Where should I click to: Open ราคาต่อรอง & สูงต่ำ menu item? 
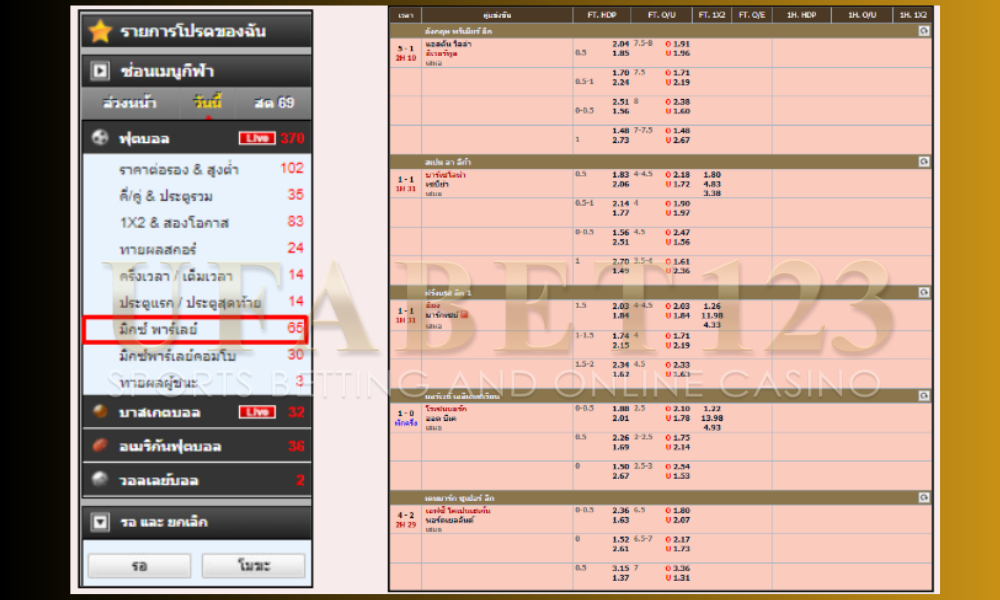coord(196,169)
